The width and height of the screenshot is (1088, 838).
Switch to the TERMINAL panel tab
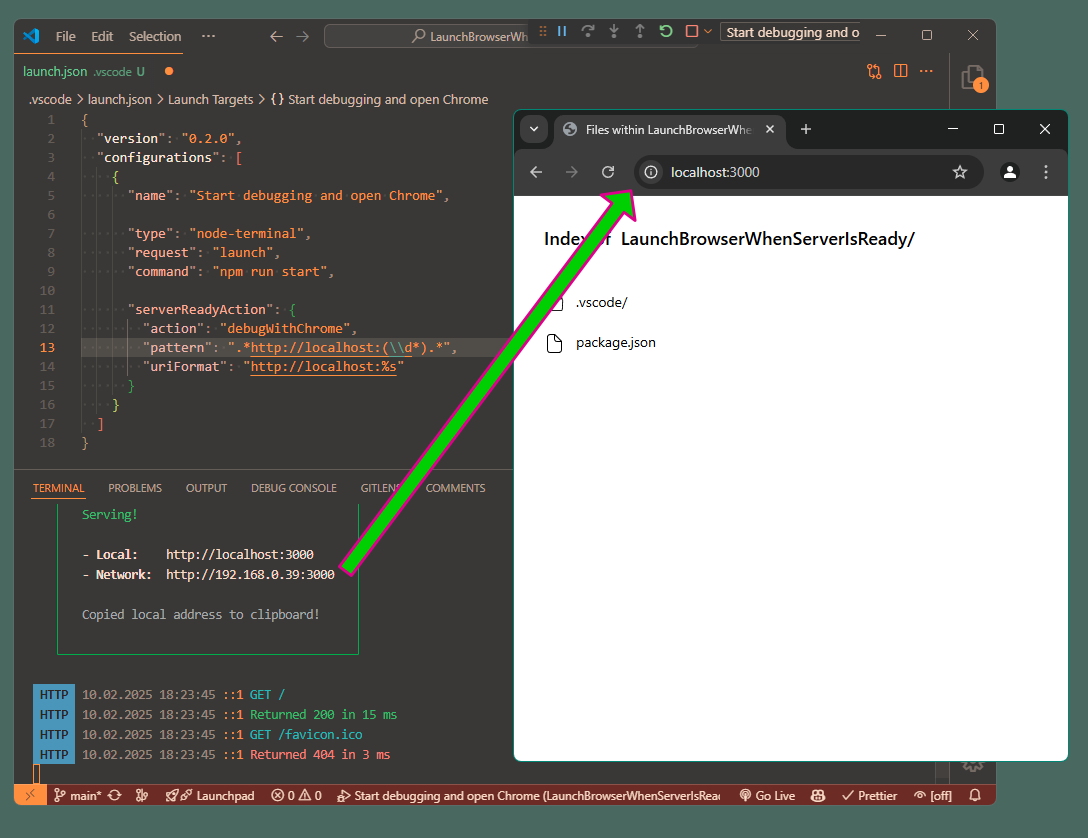(x=58, y=488)
